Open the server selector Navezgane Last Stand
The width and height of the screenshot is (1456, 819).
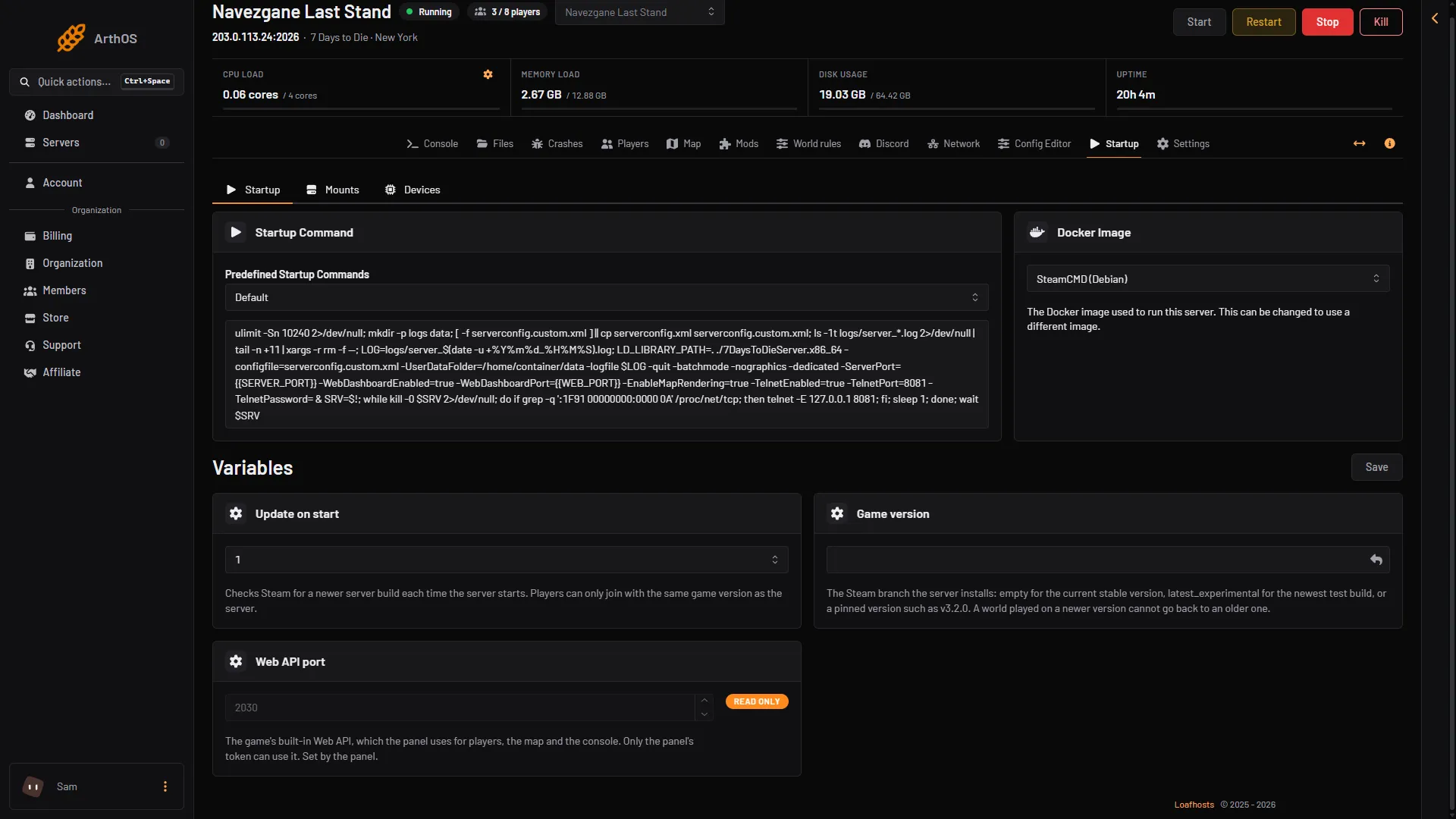[x=639, y=12]
